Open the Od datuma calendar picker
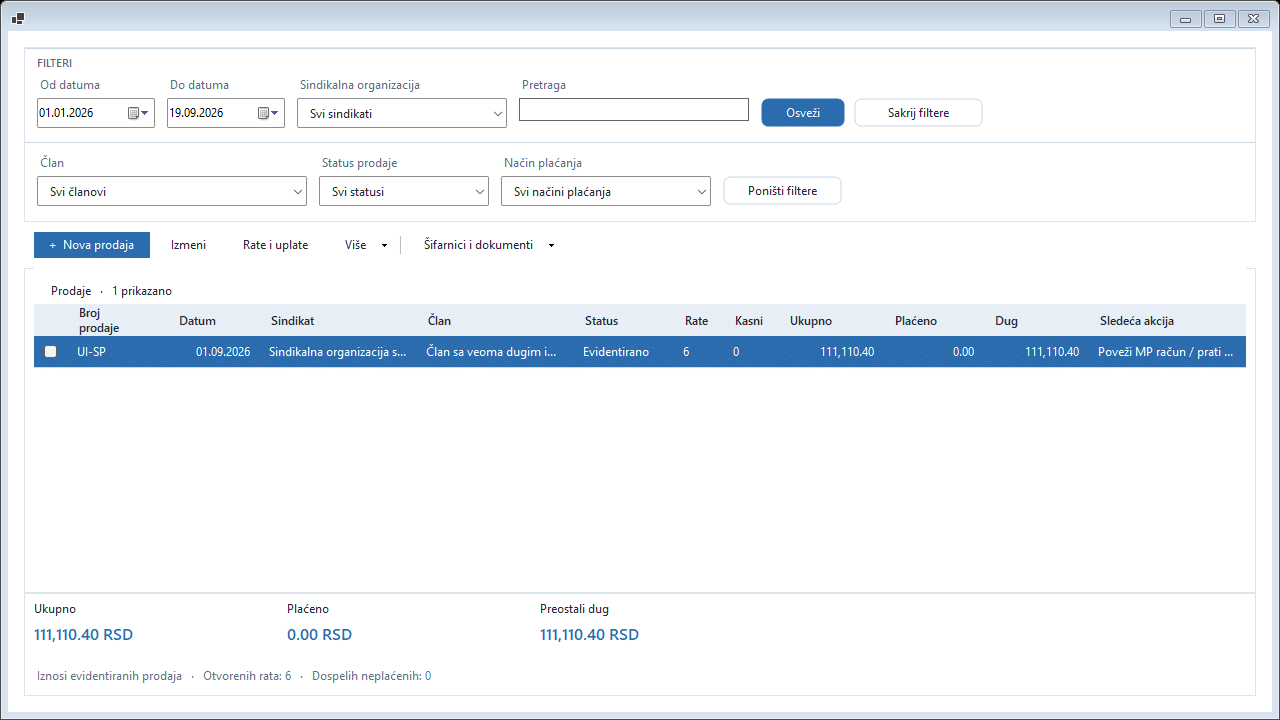The height and width of the screenshot is (720, 1280). [x=139, y=113]
